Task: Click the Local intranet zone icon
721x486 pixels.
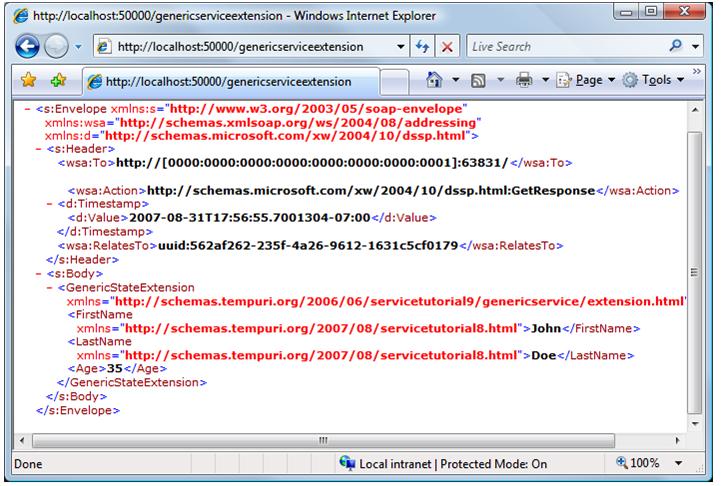Action: (x=347, y=463)
